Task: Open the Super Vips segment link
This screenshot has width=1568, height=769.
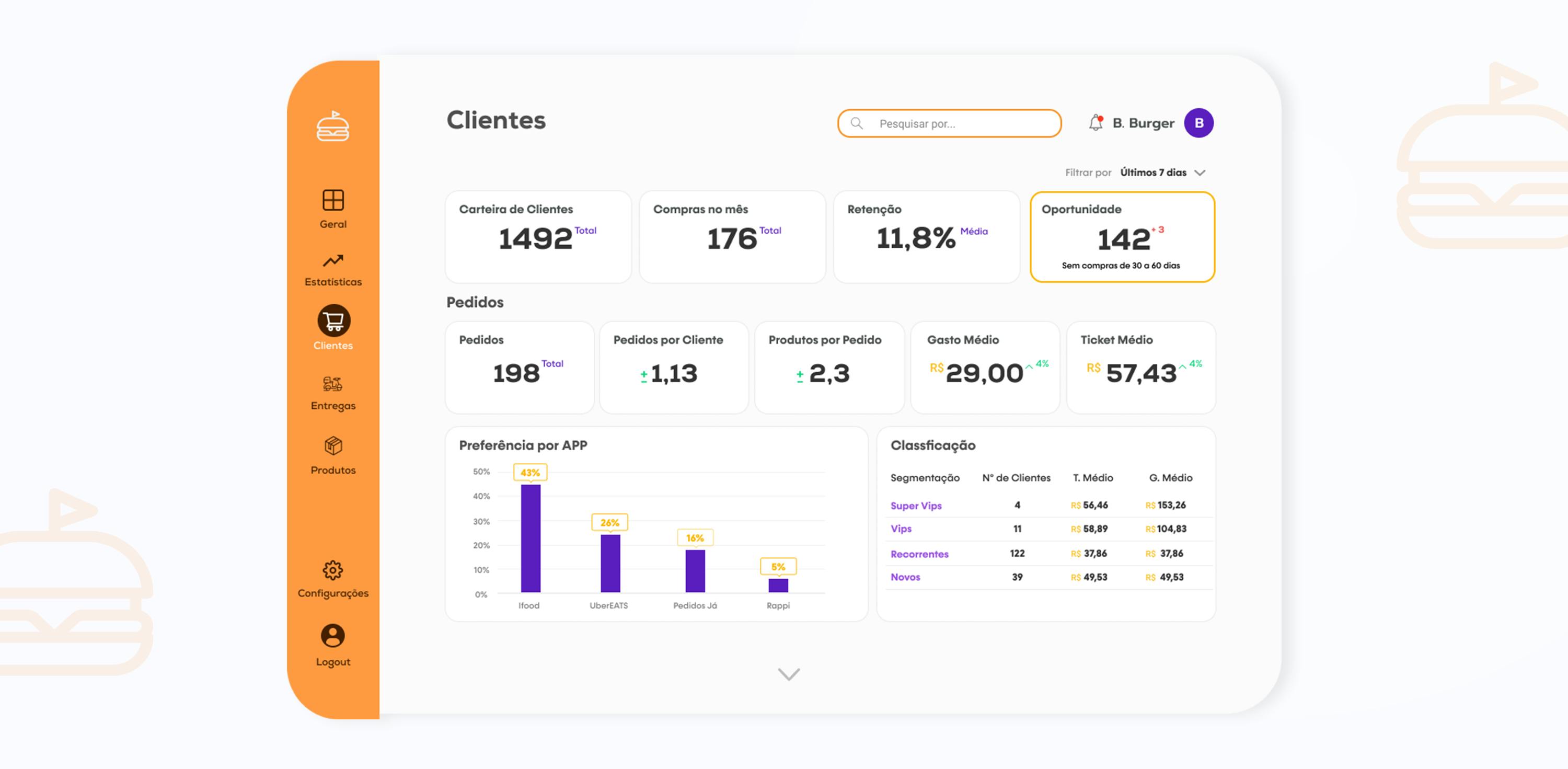Action: [916, 506]
